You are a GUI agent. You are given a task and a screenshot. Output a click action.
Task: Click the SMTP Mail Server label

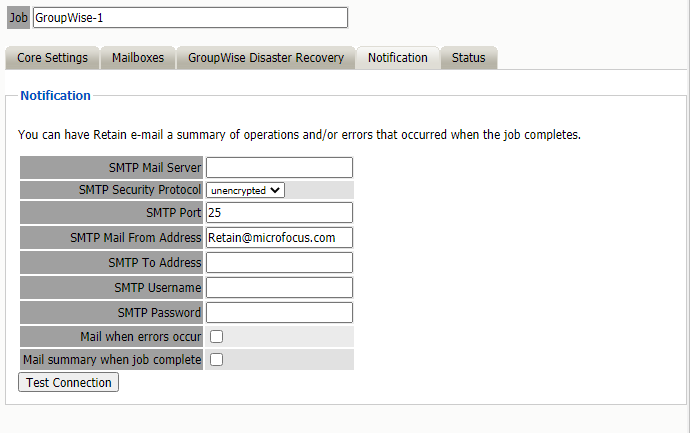(x=155, y=167)
